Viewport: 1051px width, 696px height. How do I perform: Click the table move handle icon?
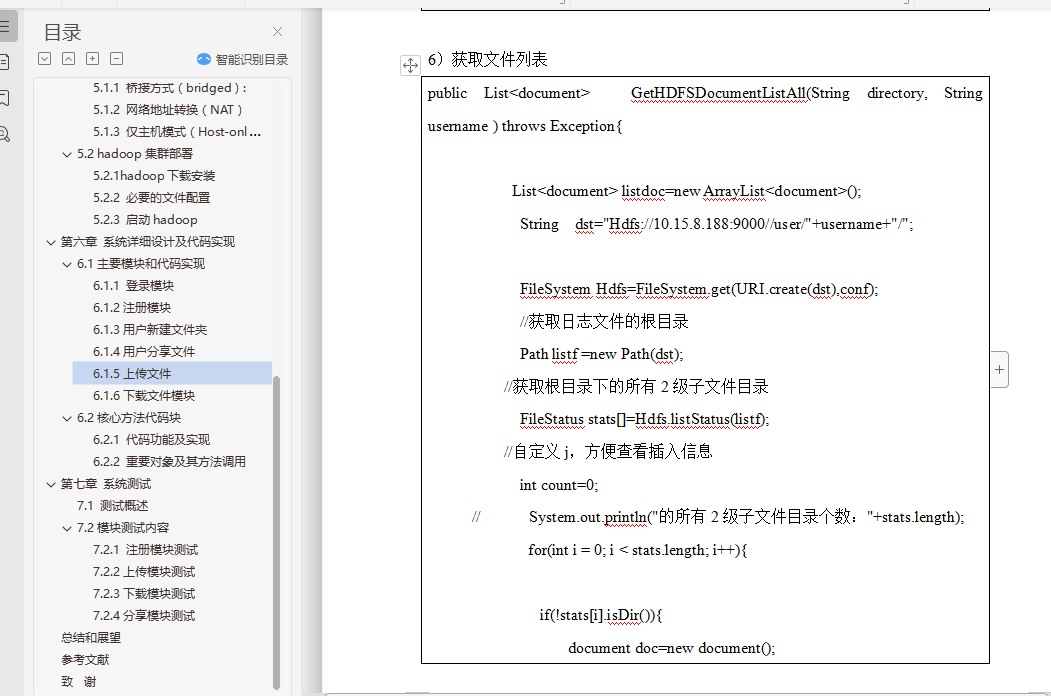click(410, 65)
